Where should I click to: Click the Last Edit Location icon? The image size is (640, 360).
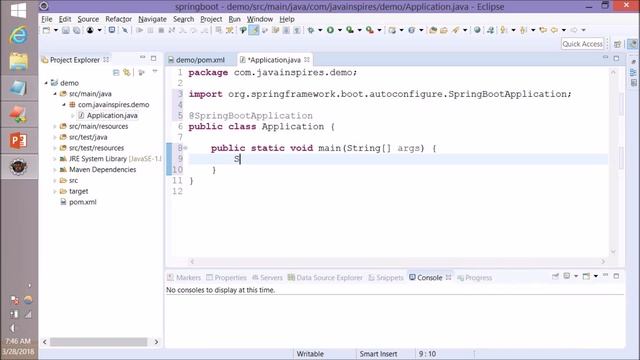543,30
